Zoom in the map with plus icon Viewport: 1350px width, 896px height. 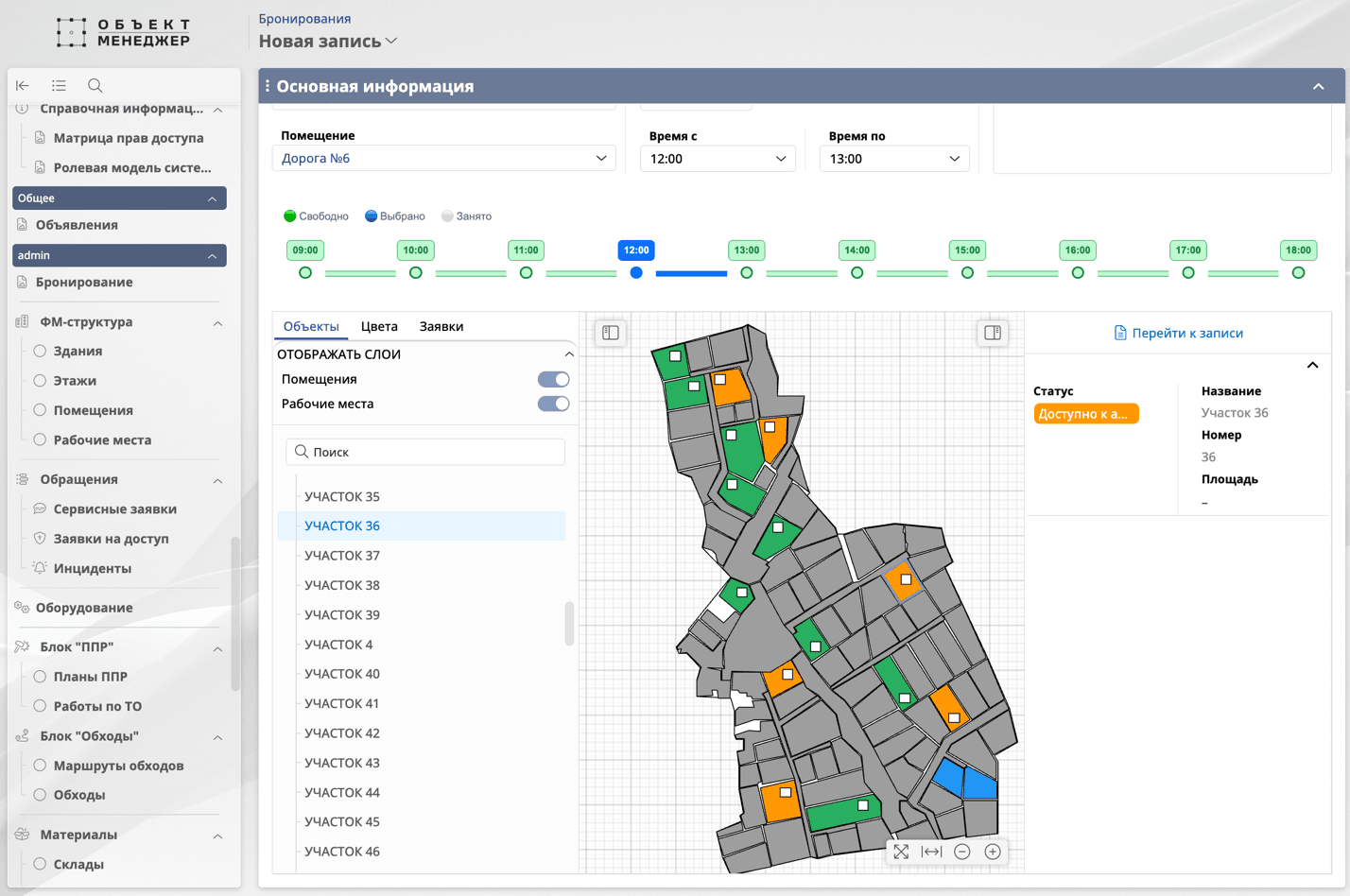tap(993, 852)
